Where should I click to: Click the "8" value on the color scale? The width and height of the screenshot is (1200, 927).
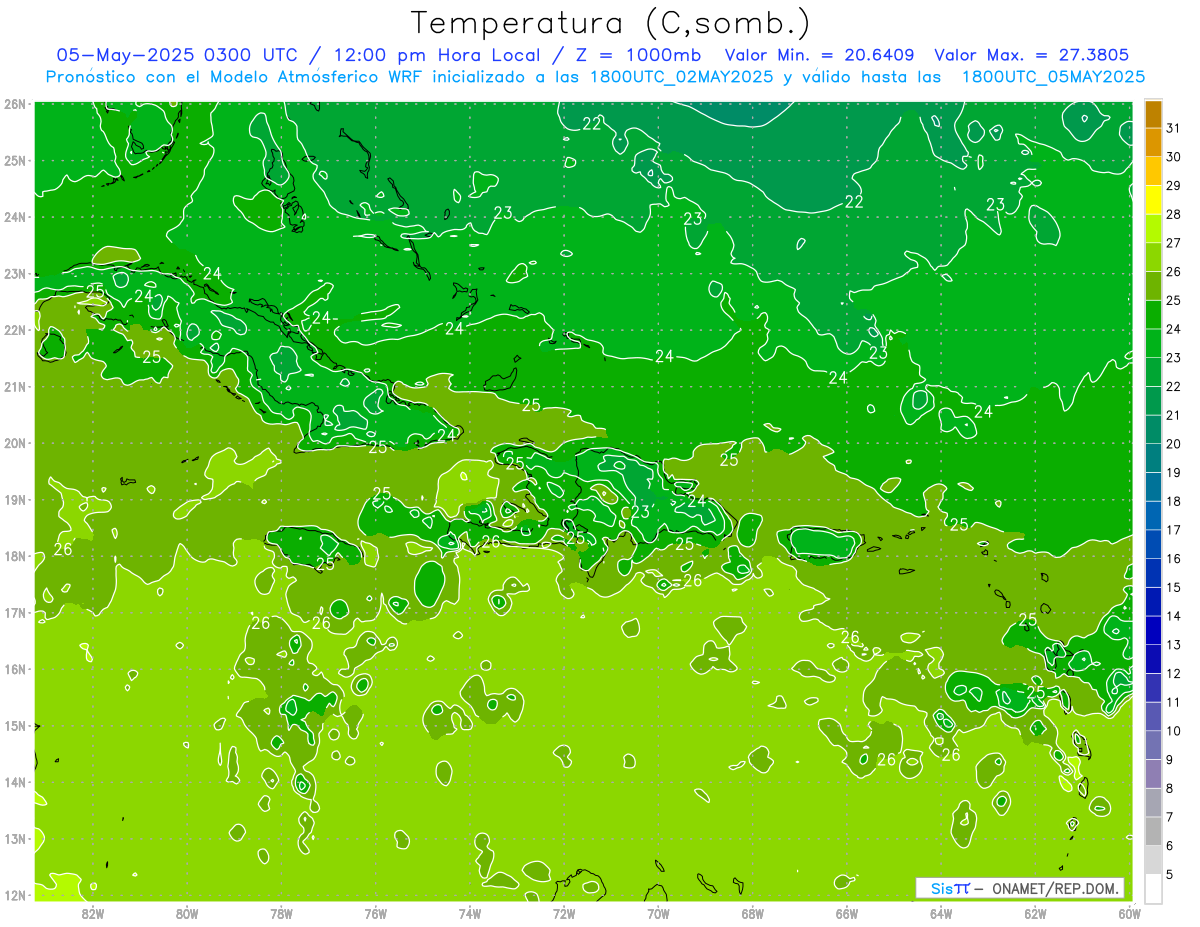click(1170, 788)
